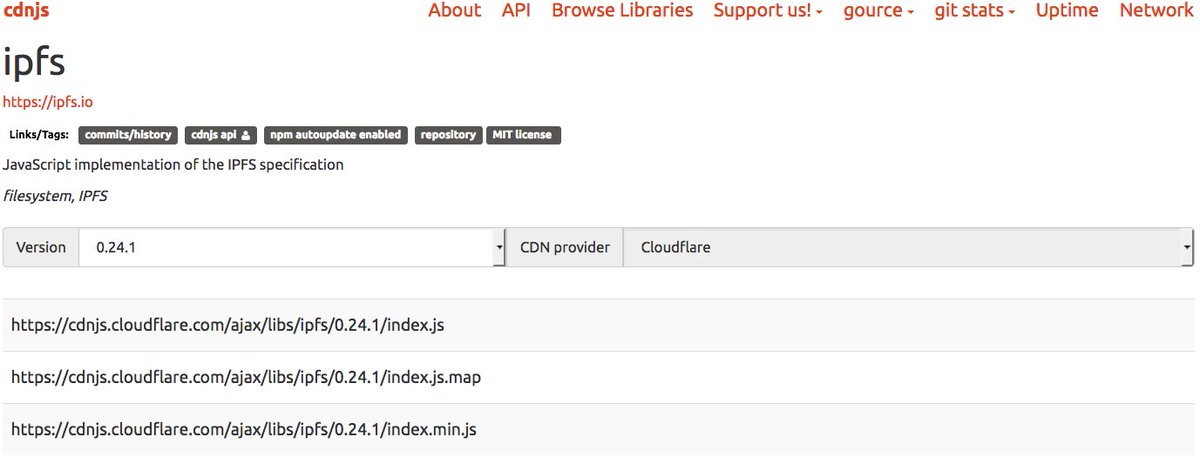The image size is (1200, 464).
Task: Select the index.js URL row
Action: coord(599,325)
